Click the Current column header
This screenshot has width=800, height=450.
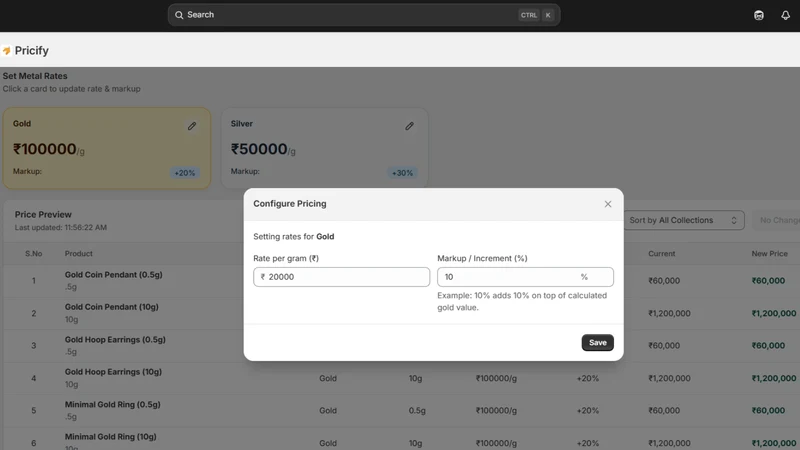[662, 254]
